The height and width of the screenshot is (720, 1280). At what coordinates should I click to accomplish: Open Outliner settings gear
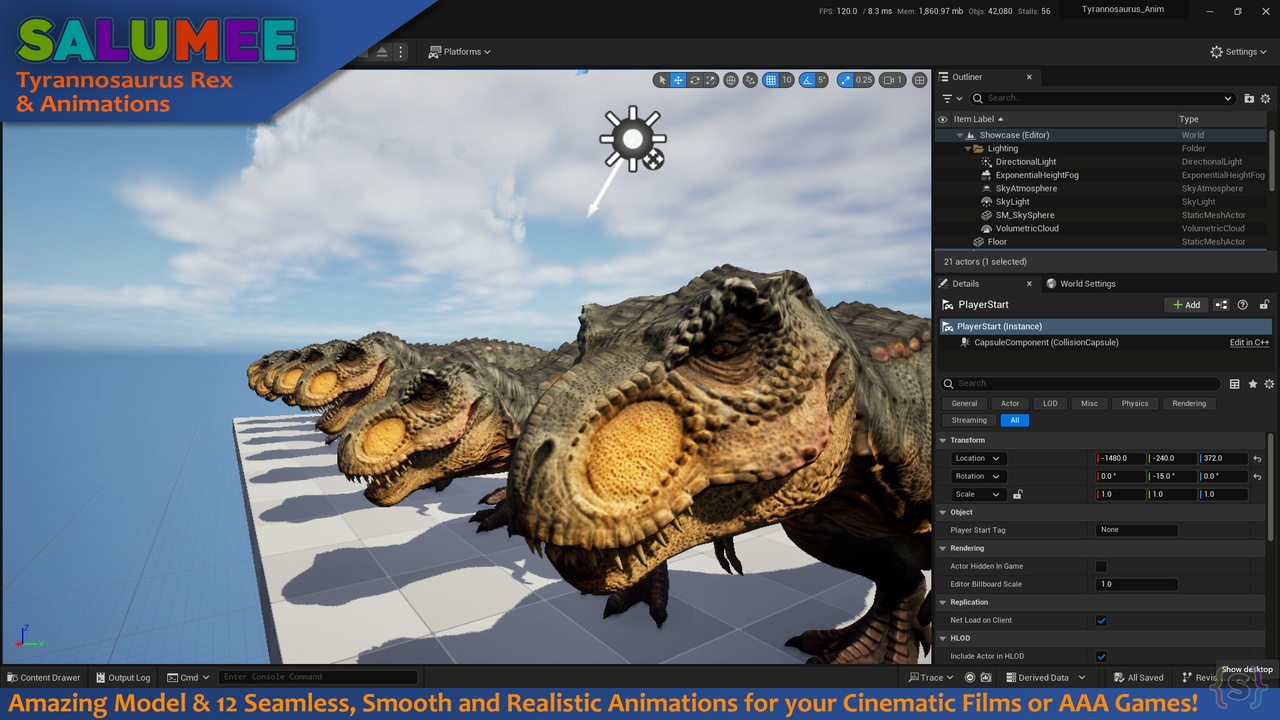[x=1265, y=98]
